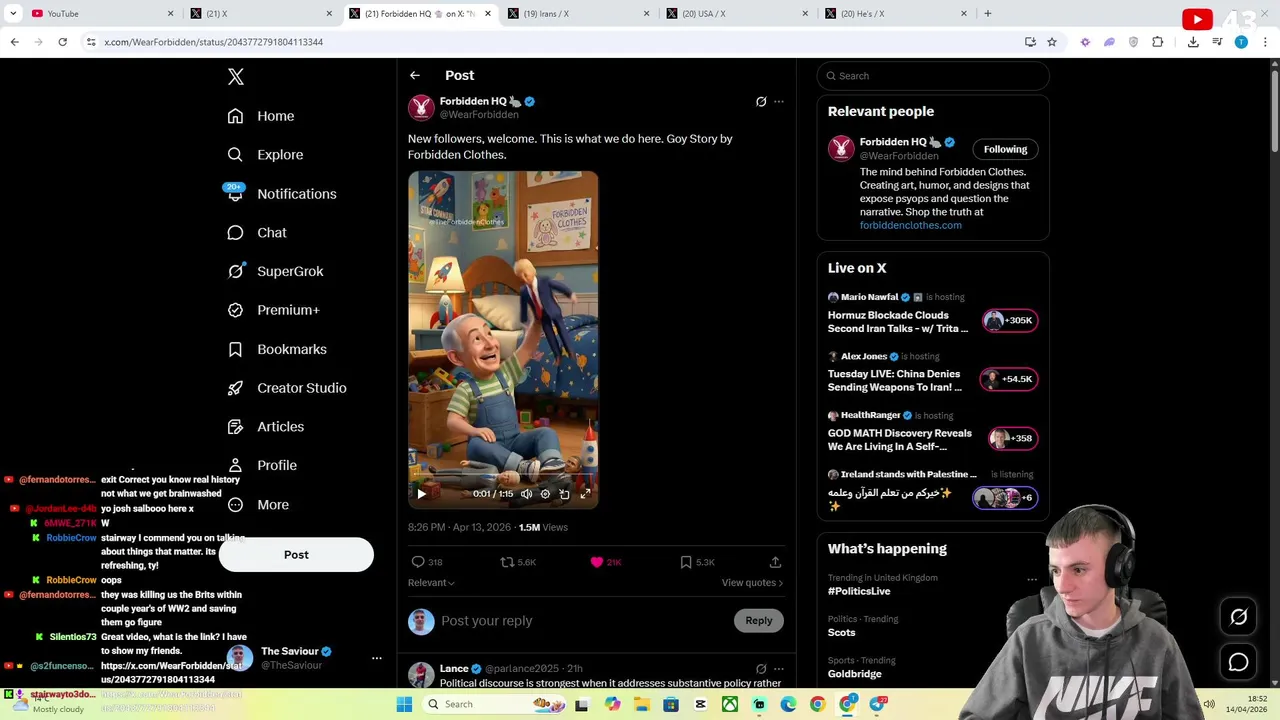Open Chrome downloads icon
The height and width of the screenshot is (720, 1280).
tap(1193, 42)
